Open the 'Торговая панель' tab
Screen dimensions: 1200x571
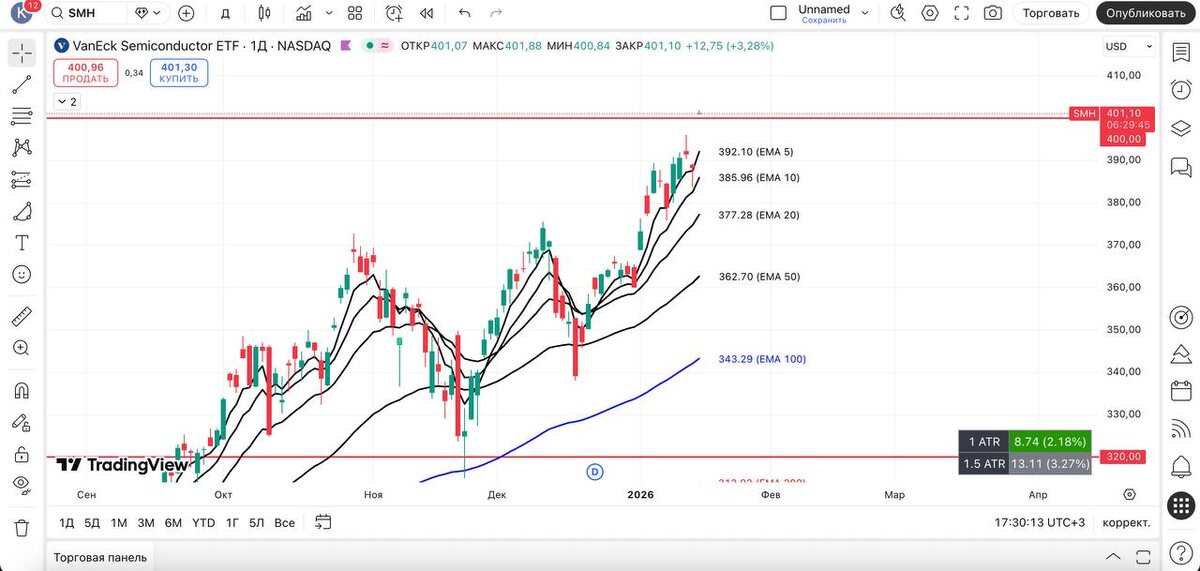point(100,557)
